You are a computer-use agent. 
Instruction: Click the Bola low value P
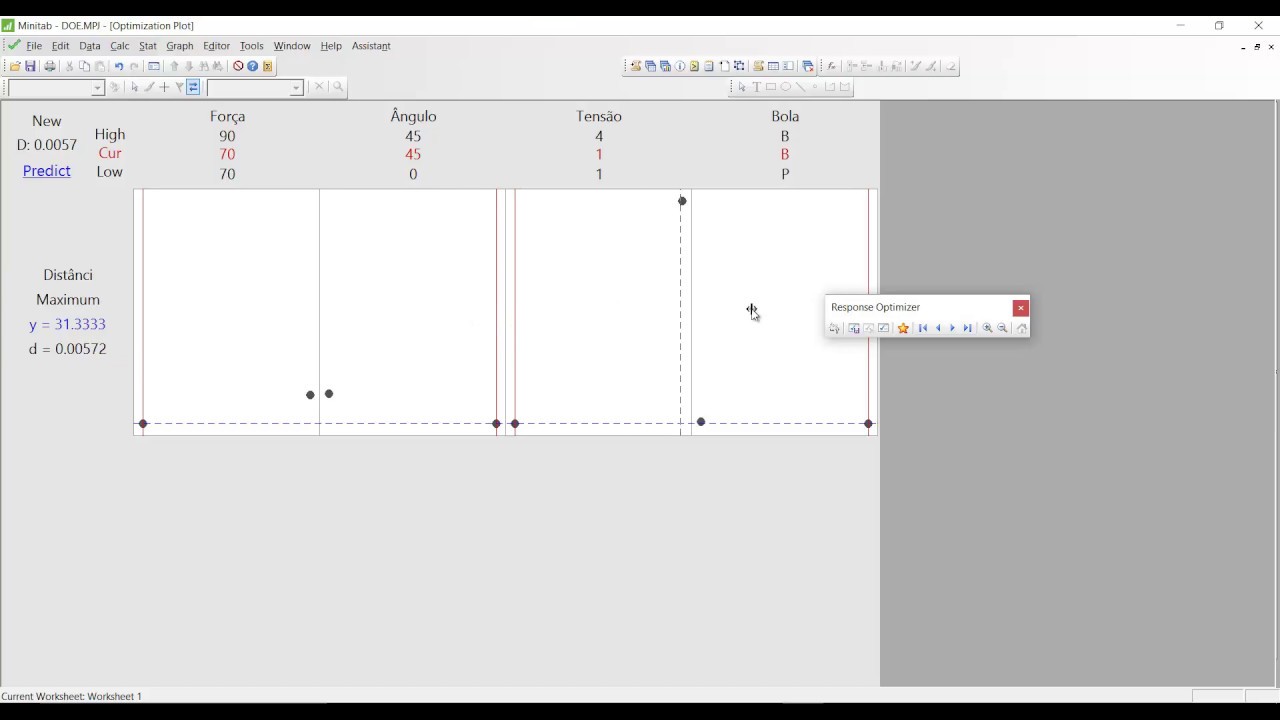pos(785,174)
